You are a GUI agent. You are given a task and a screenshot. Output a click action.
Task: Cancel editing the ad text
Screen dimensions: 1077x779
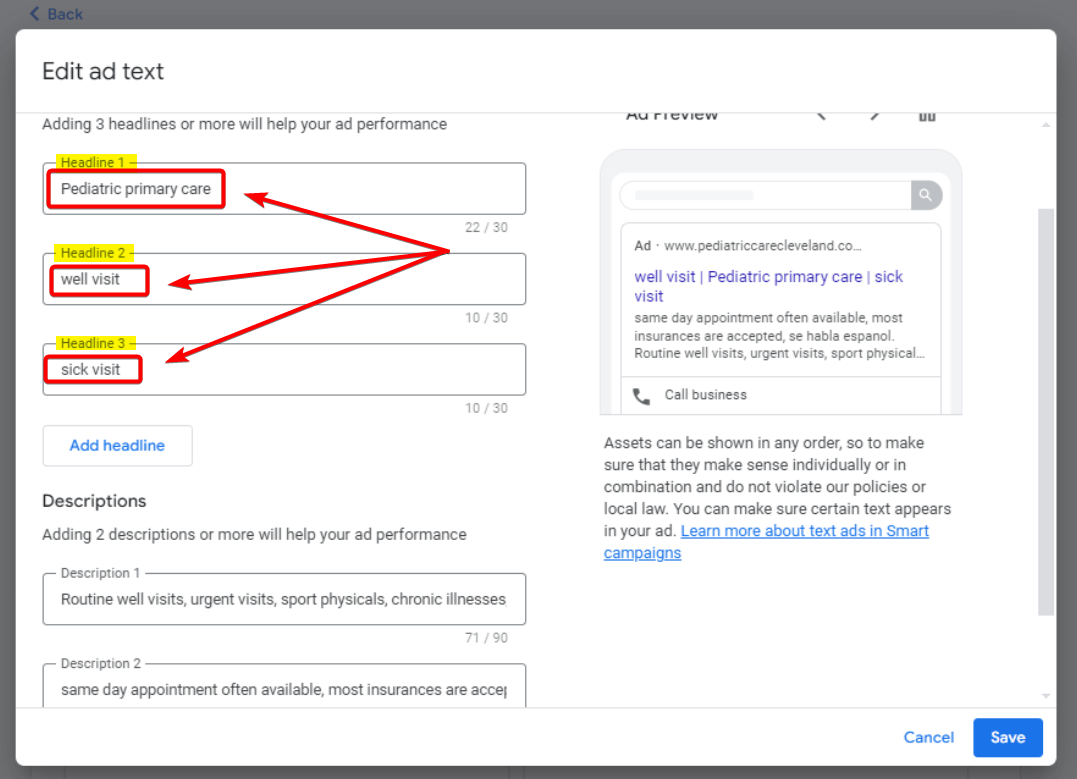point(928,738)
